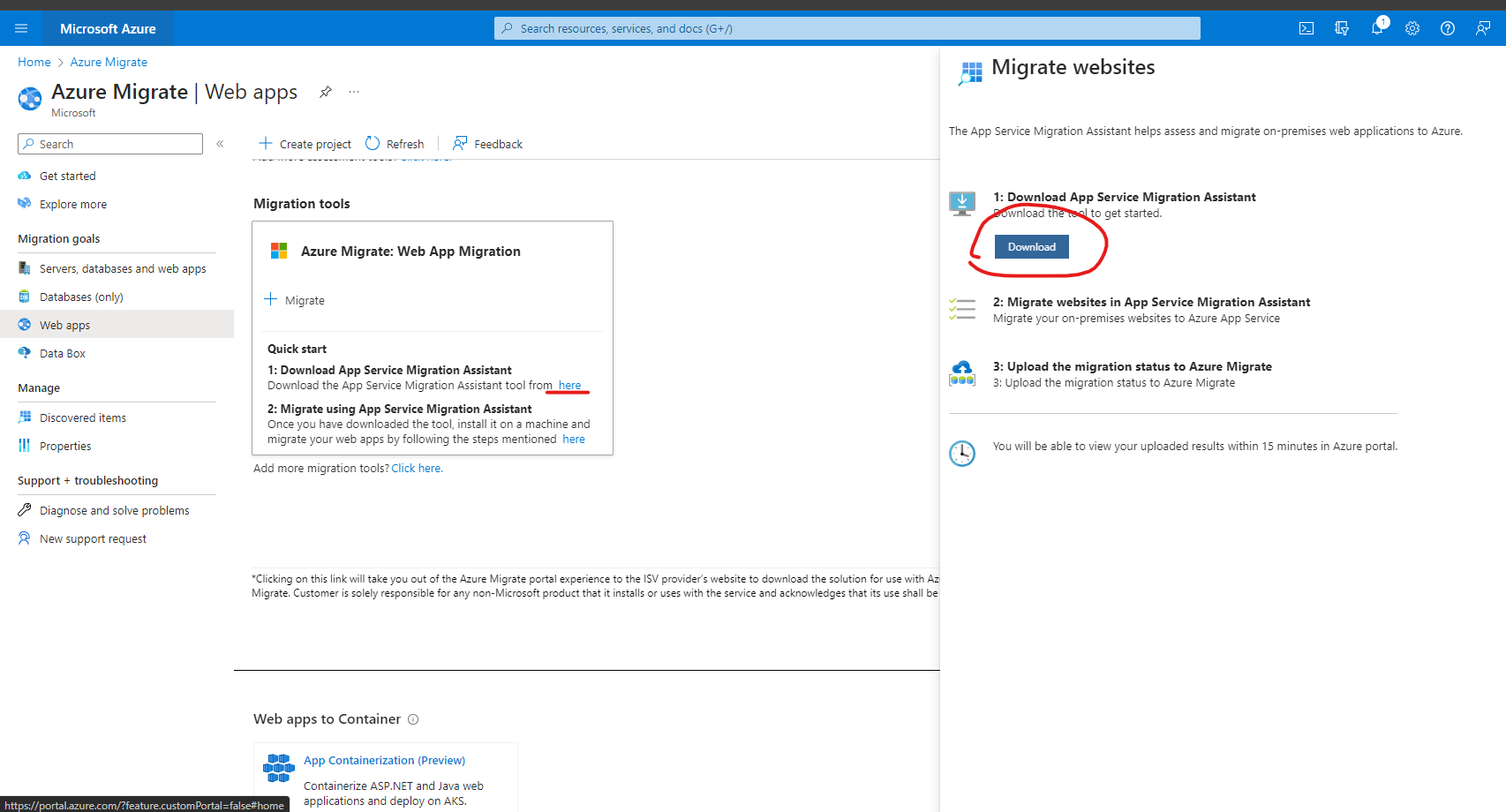Image resolution: width=1506 pixels, height=812 pixels.
Task: Create project toolbar command
Action: pyautogui.click(x=305, y=144)
